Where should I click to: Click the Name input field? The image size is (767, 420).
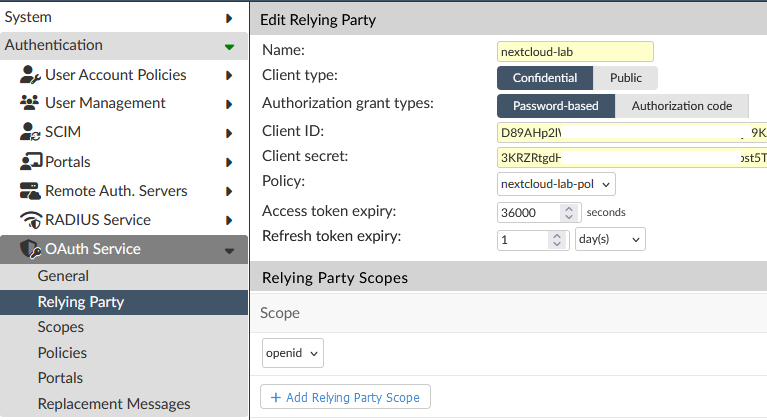[574, 51]
